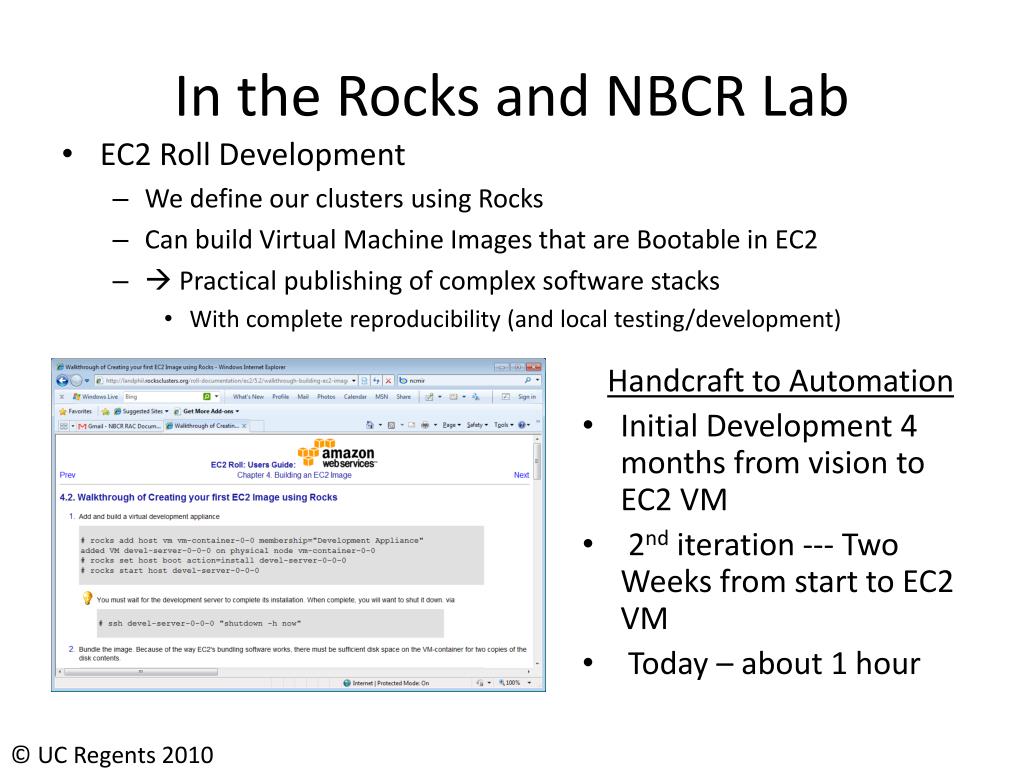Click the blog-this pencil icon in Live toolbar
The width and height of the screenshot is (1024, 768).
pyautogui.click(x=429, y=396)
